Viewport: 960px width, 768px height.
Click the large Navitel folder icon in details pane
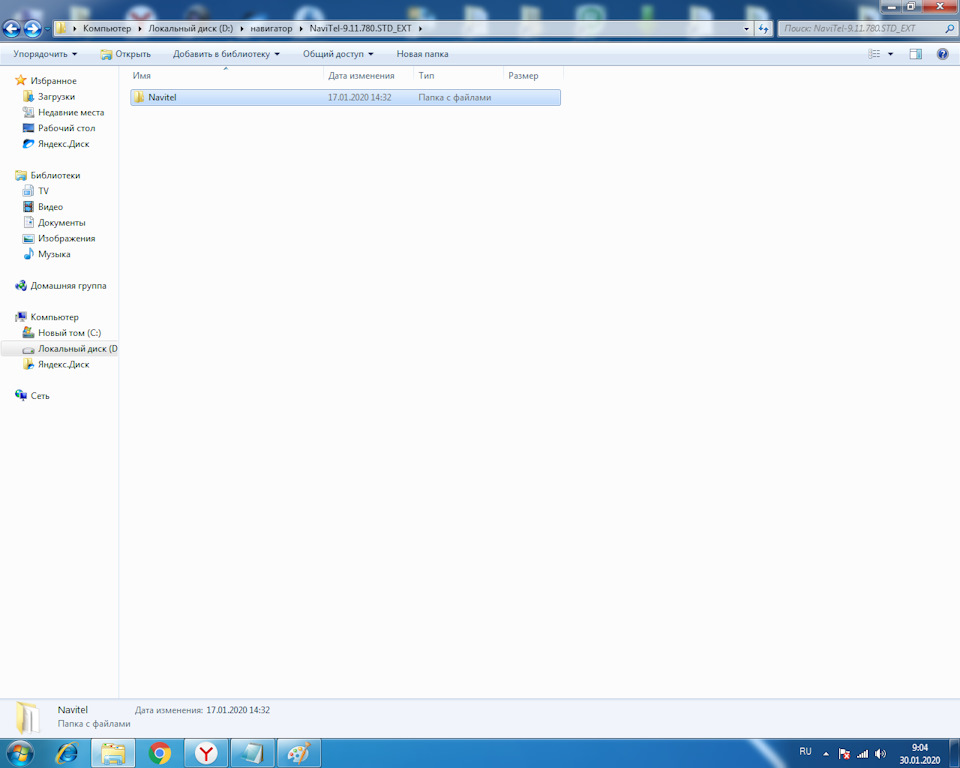coord(28,718)
